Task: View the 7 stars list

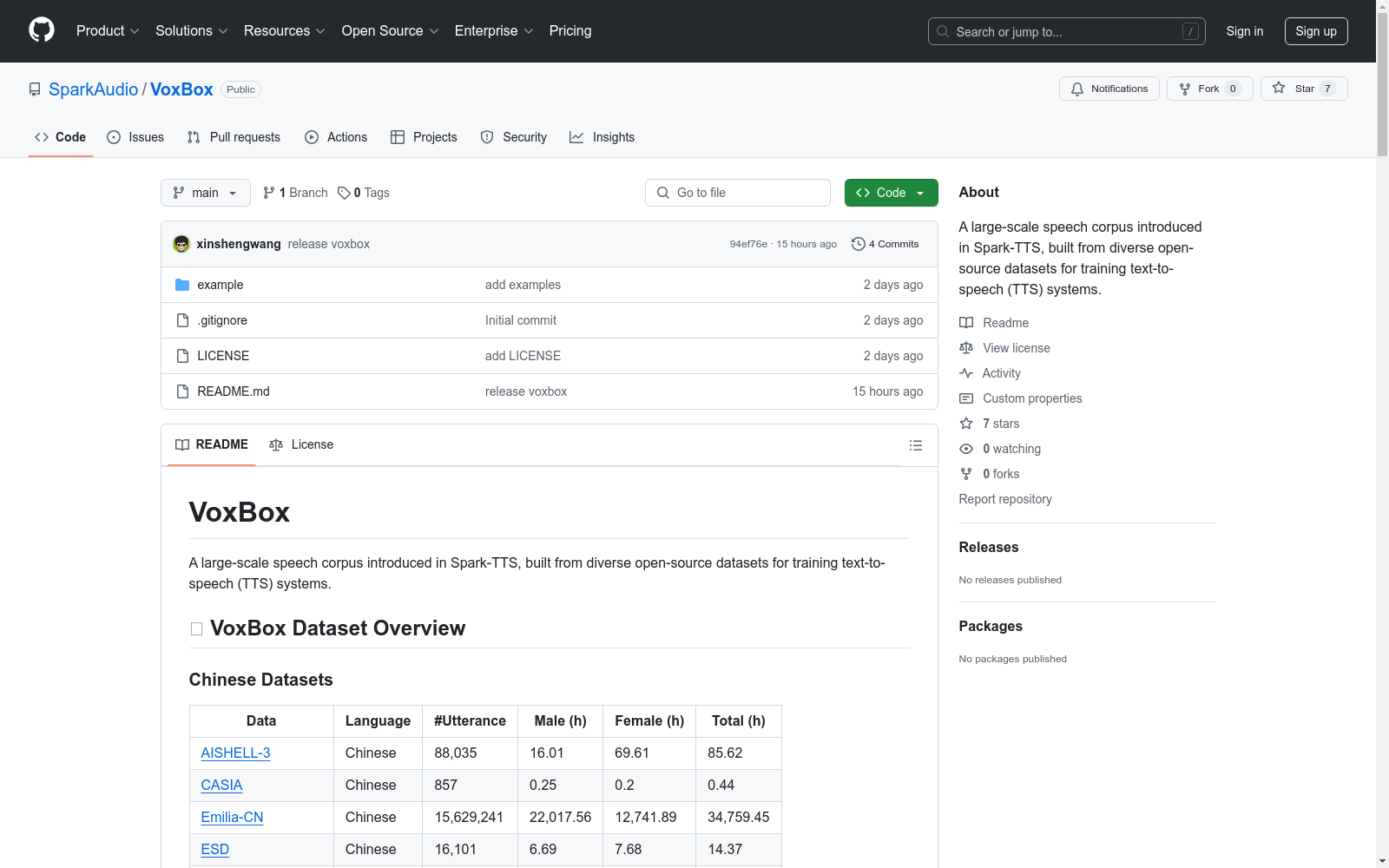Action: [x=990, y=424]
